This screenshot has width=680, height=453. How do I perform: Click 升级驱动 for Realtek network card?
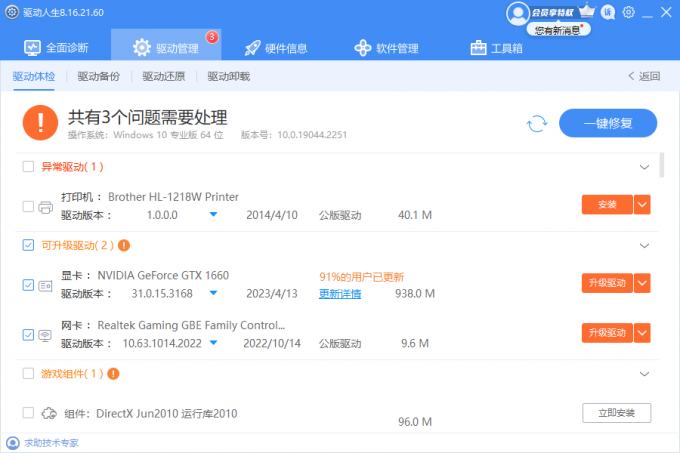click(x=607, y=333)
